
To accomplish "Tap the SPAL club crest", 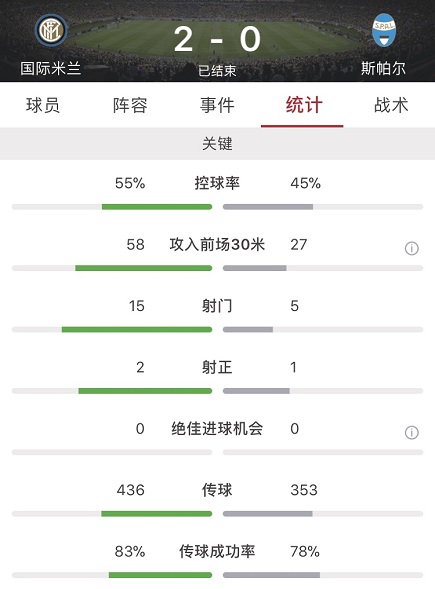I will click(384, 30).
